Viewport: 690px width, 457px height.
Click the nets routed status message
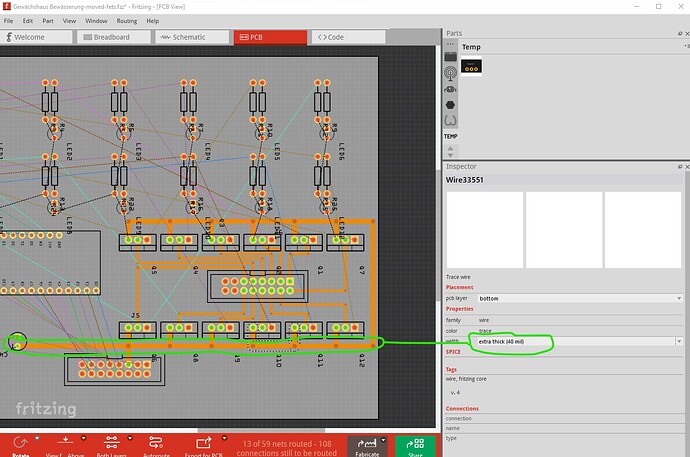click(x=286, y=448)
